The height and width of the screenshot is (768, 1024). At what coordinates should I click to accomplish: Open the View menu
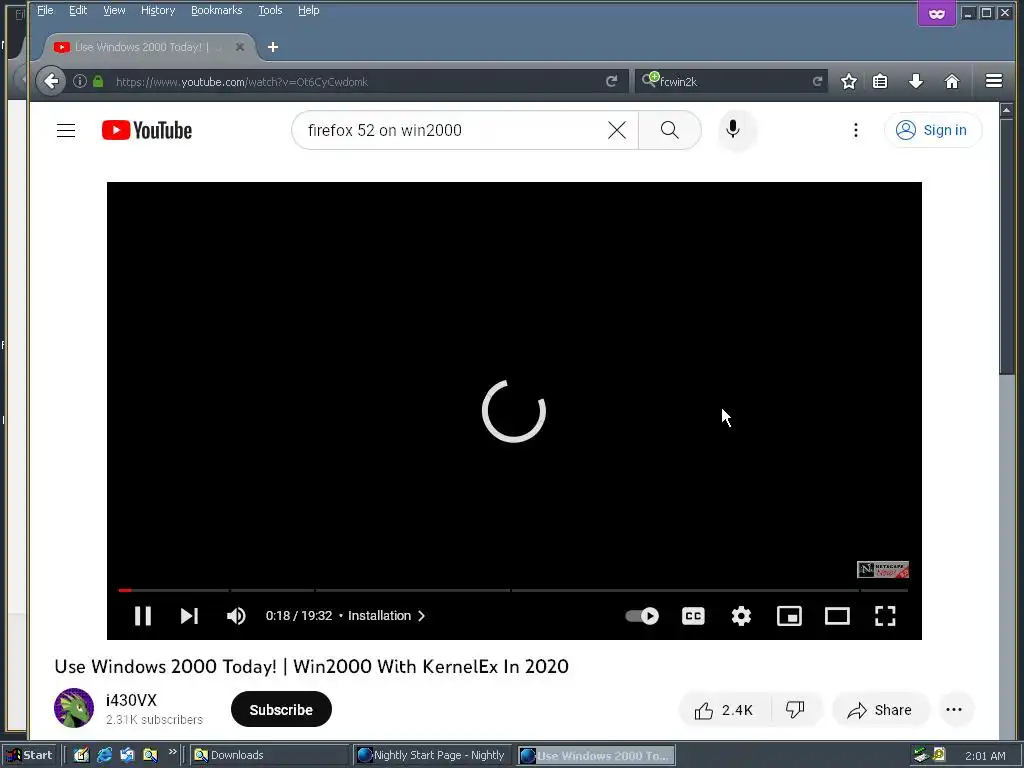pyautogui.click(x=114, y=10)
